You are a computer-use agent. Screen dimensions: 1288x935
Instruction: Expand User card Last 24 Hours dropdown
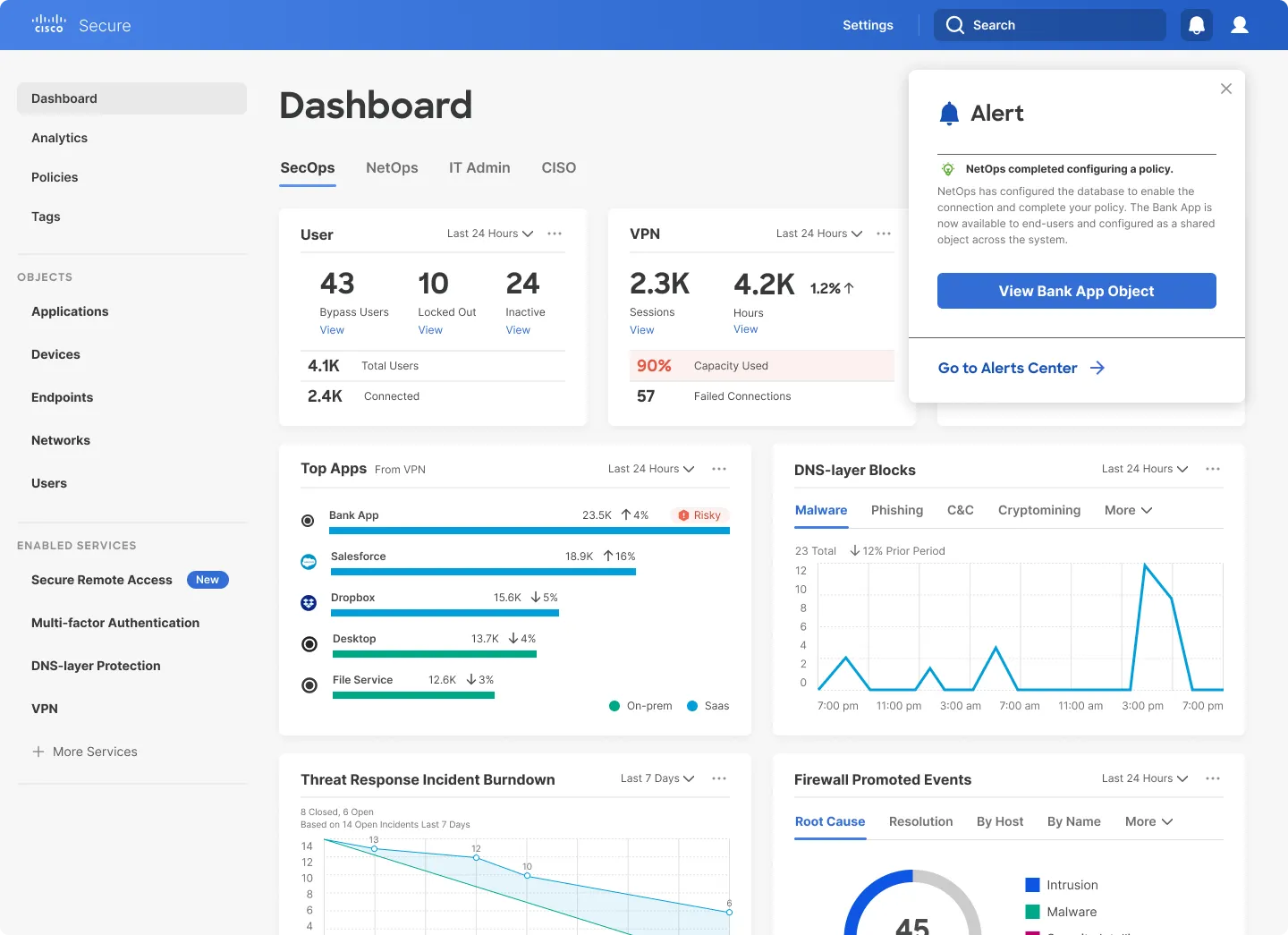click(x=490, y=234)
